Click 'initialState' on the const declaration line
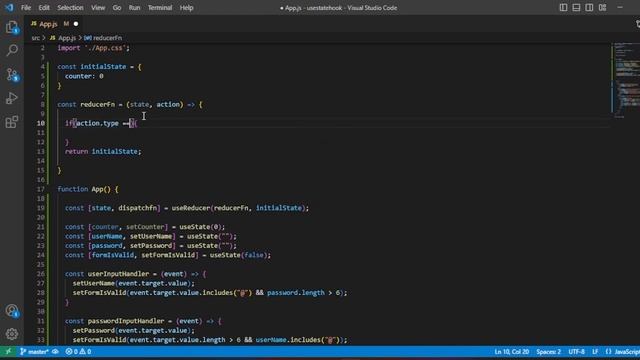This screenshot has width=640, height=360. (103, 67)
